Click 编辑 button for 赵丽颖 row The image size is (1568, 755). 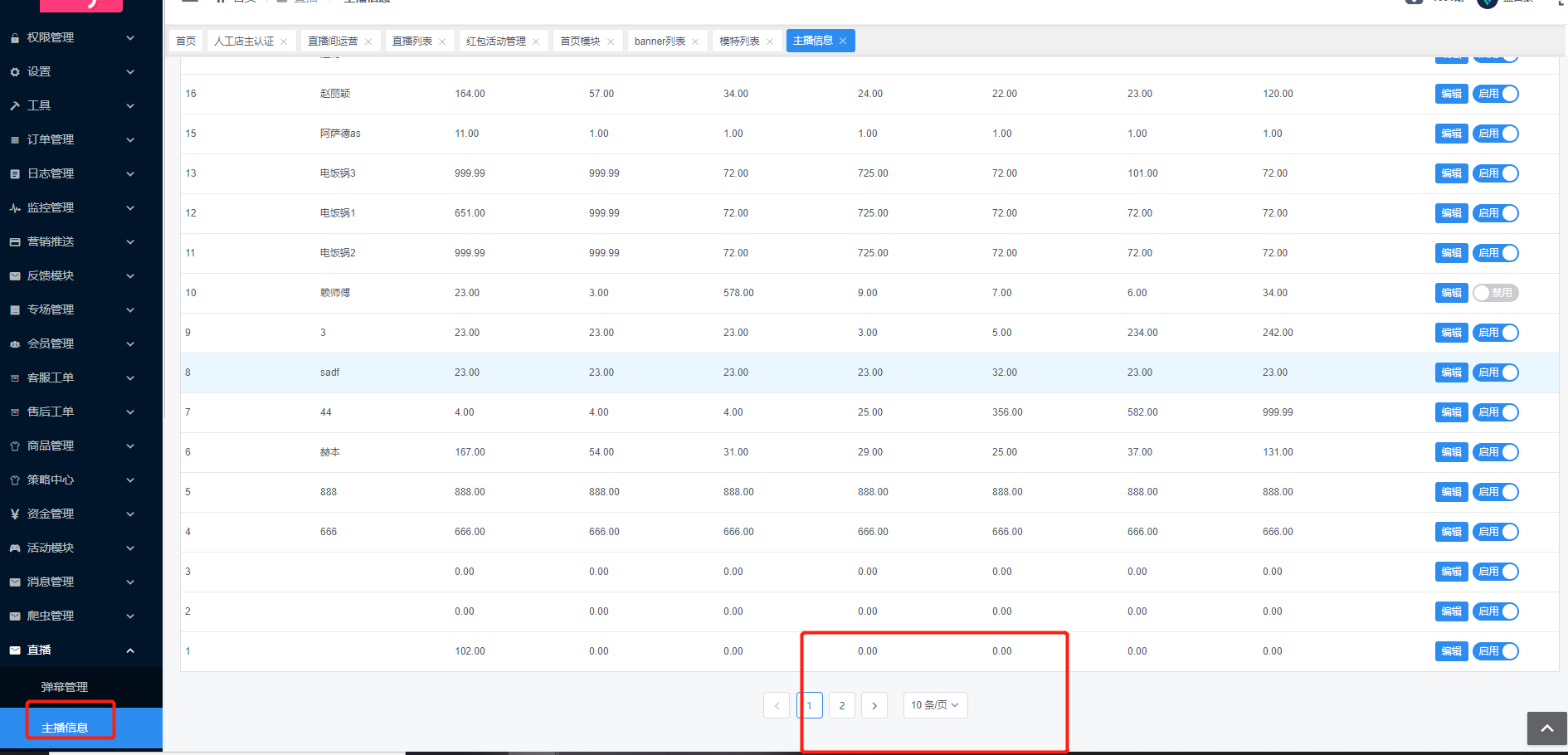coord(1452,94)
